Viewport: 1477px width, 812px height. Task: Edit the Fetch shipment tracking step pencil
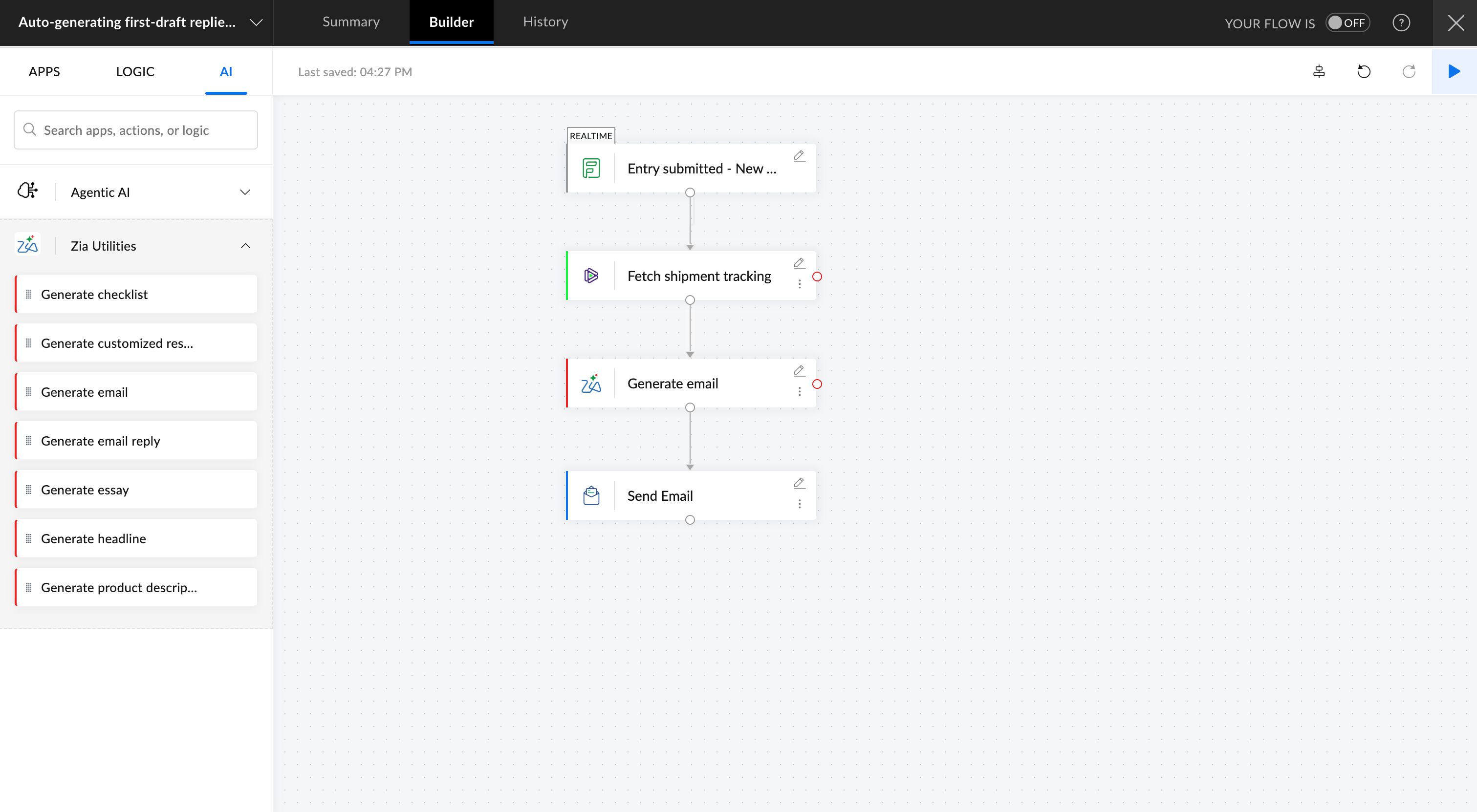click(799, 264)
